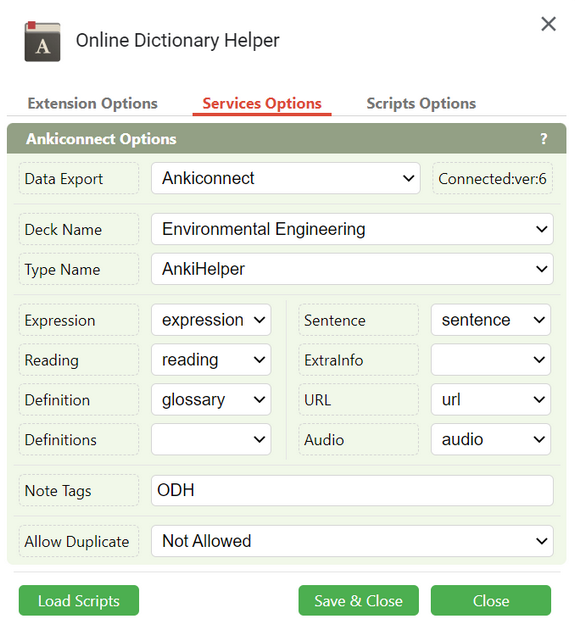Open the Scripts Options tab
This screenshot has height=625, width=575.
click(x=421, y=104)
